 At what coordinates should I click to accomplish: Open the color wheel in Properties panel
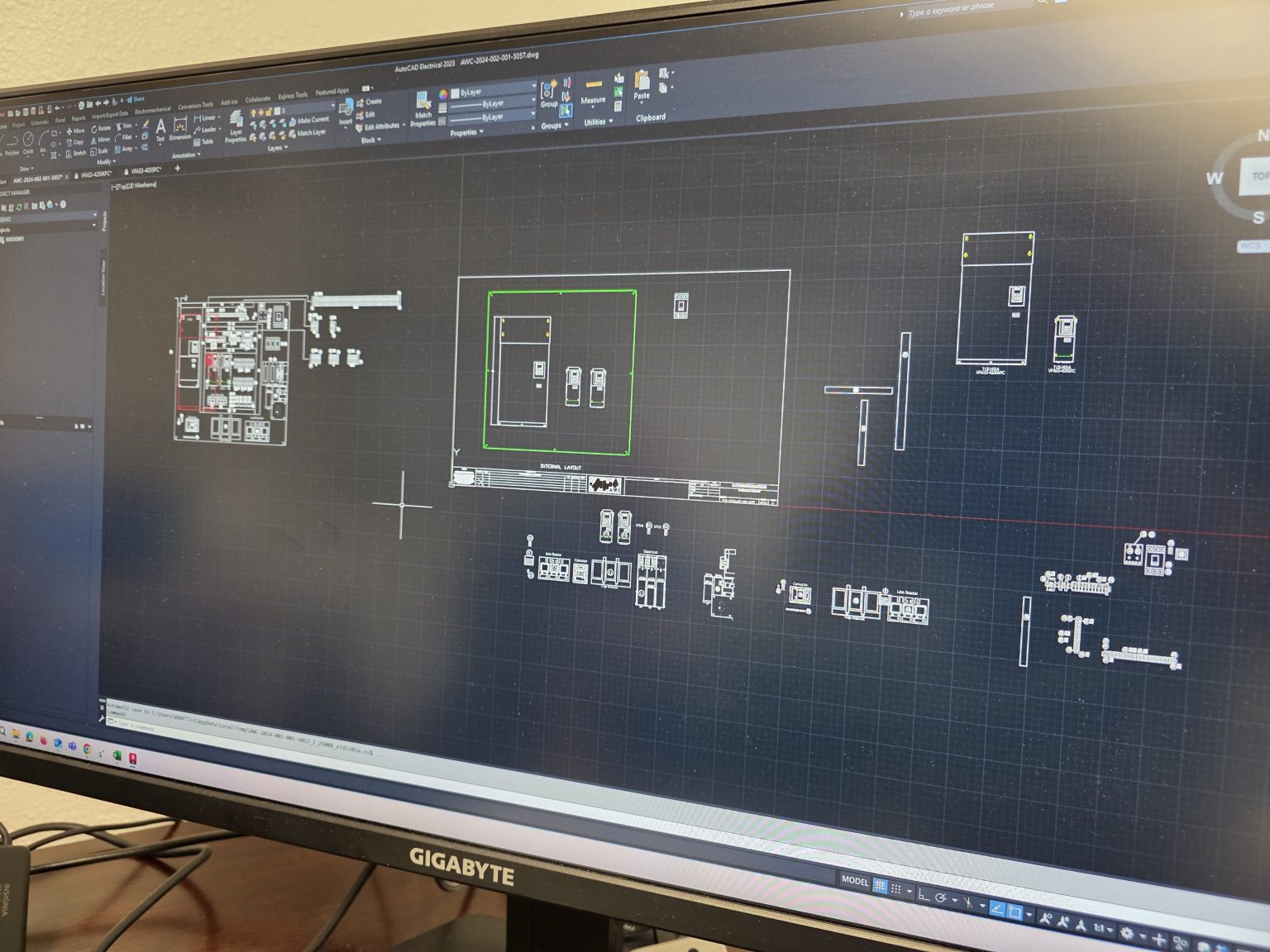coord(444,96)
